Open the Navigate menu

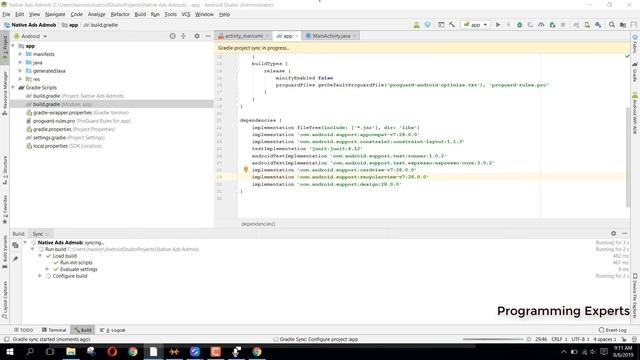click(55, 14)
